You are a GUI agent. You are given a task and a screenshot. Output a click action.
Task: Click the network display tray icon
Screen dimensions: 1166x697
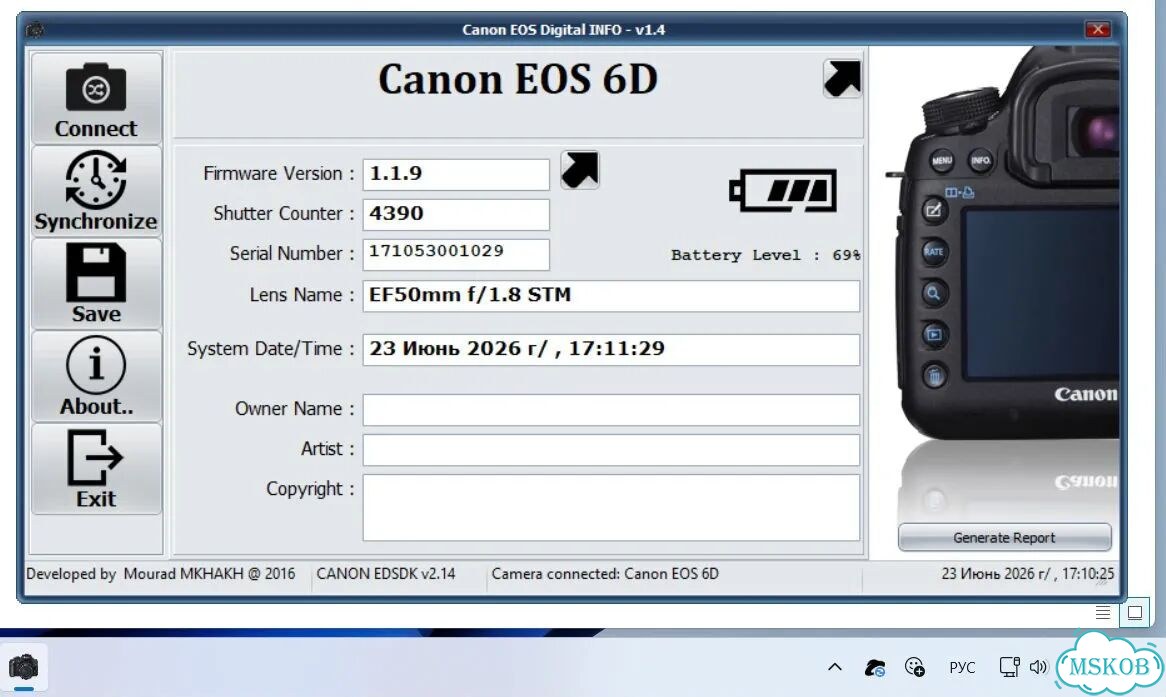(1009, 667)
